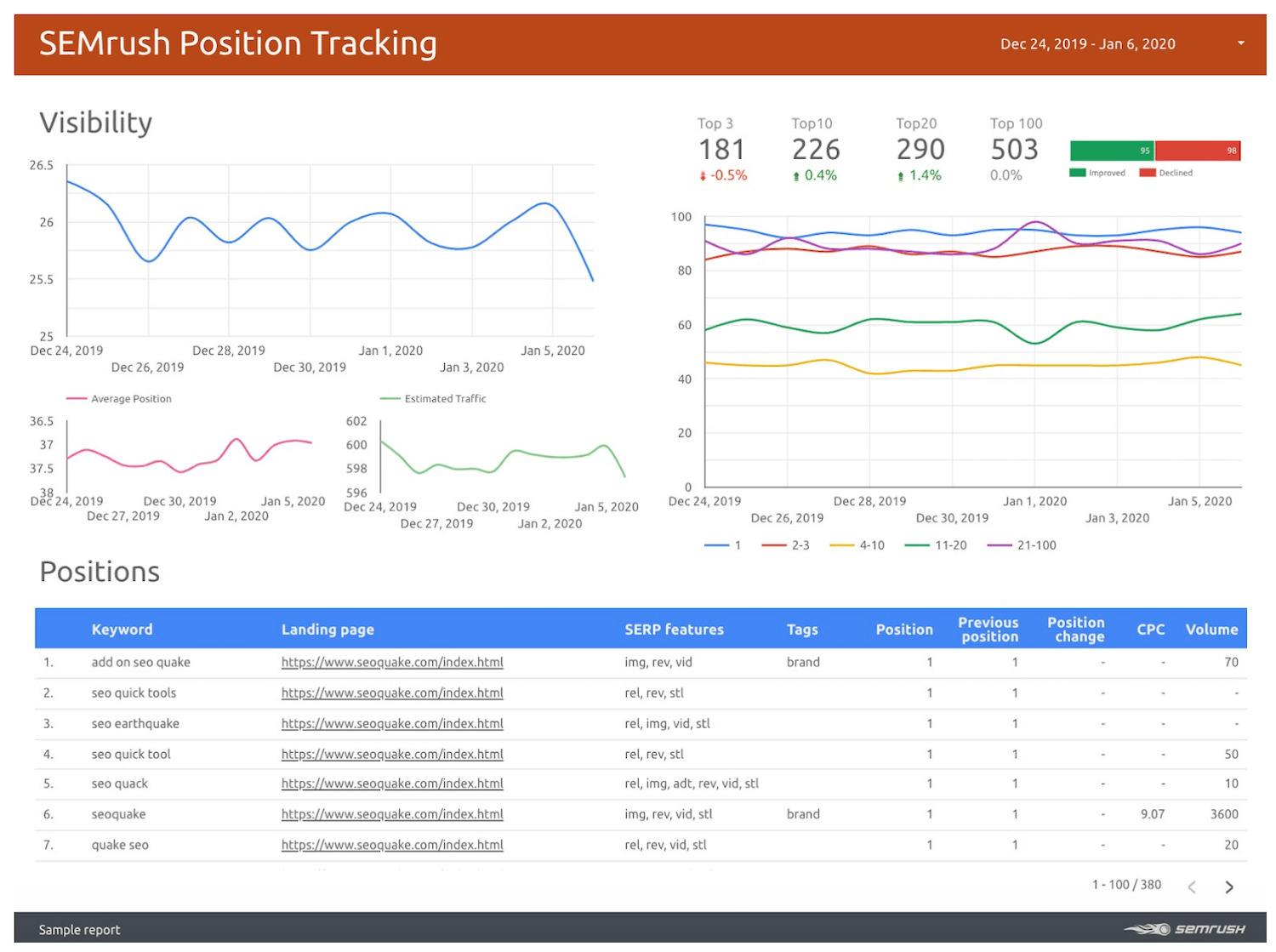Click Volume value 70 in first row
1276x952 pixels.
coord(1231,663)
